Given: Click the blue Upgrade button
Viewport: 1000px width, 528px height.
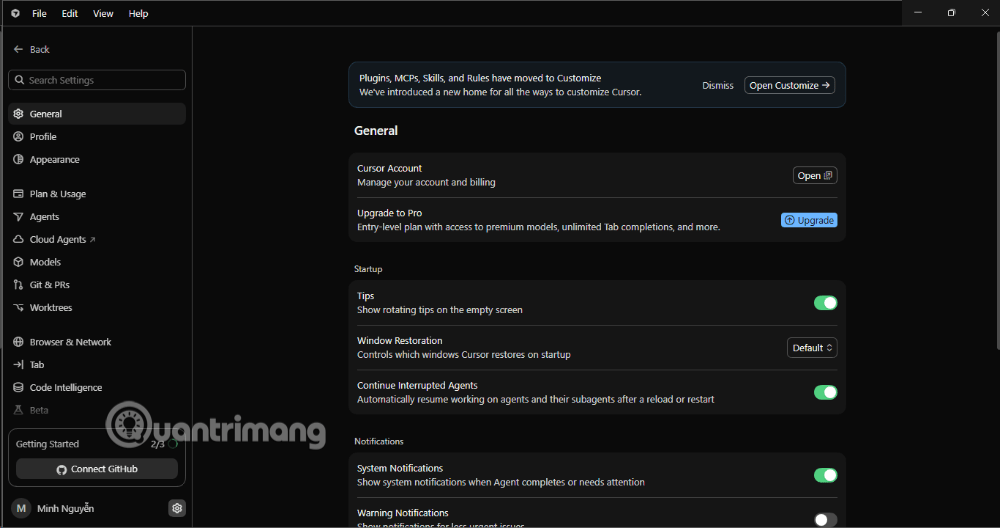Looking at the screenshot, I should click(x=809, y=220).
